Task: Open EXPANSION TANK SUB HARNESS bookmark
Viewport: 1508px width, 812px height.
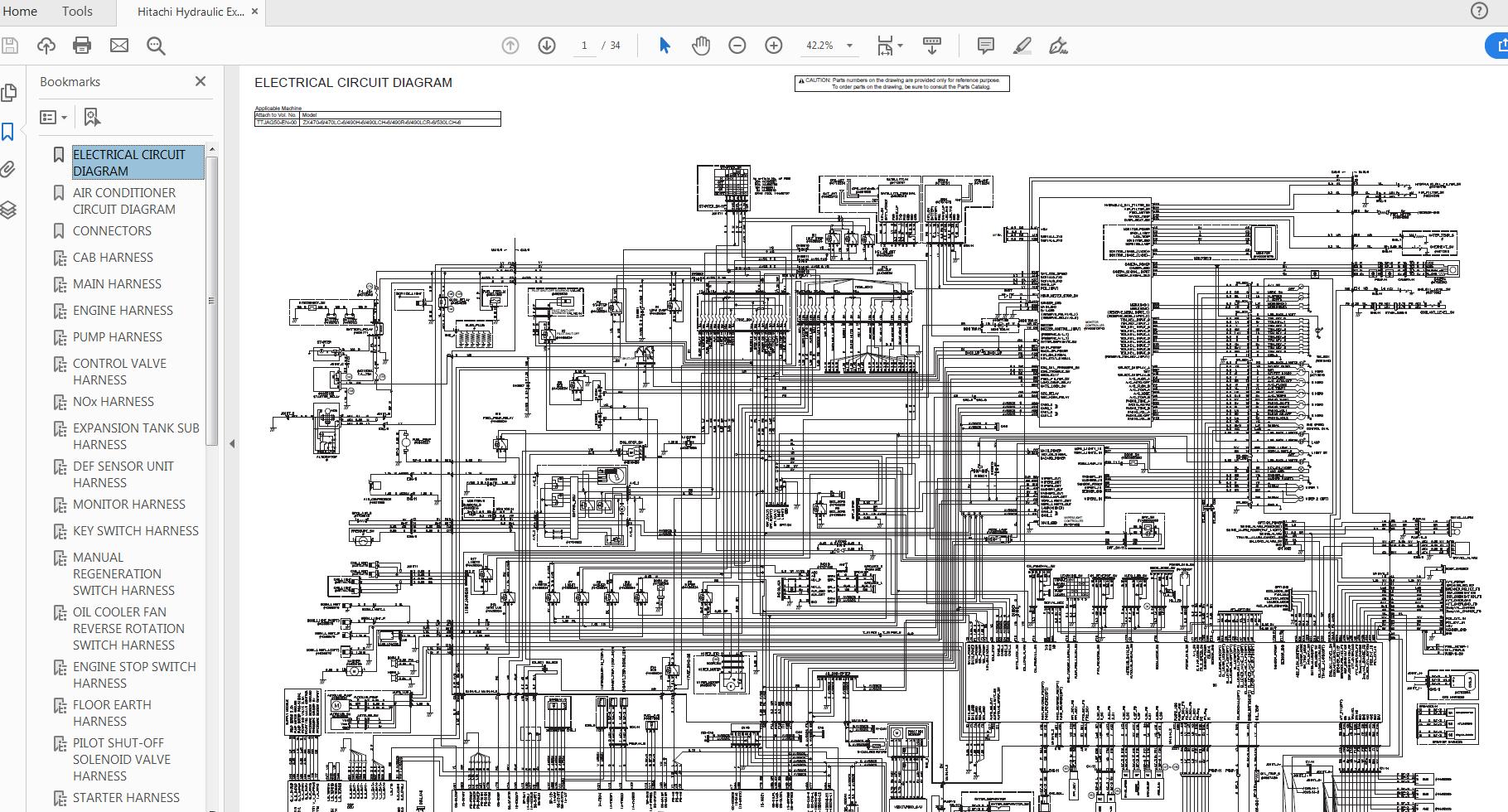Action: 136,436
